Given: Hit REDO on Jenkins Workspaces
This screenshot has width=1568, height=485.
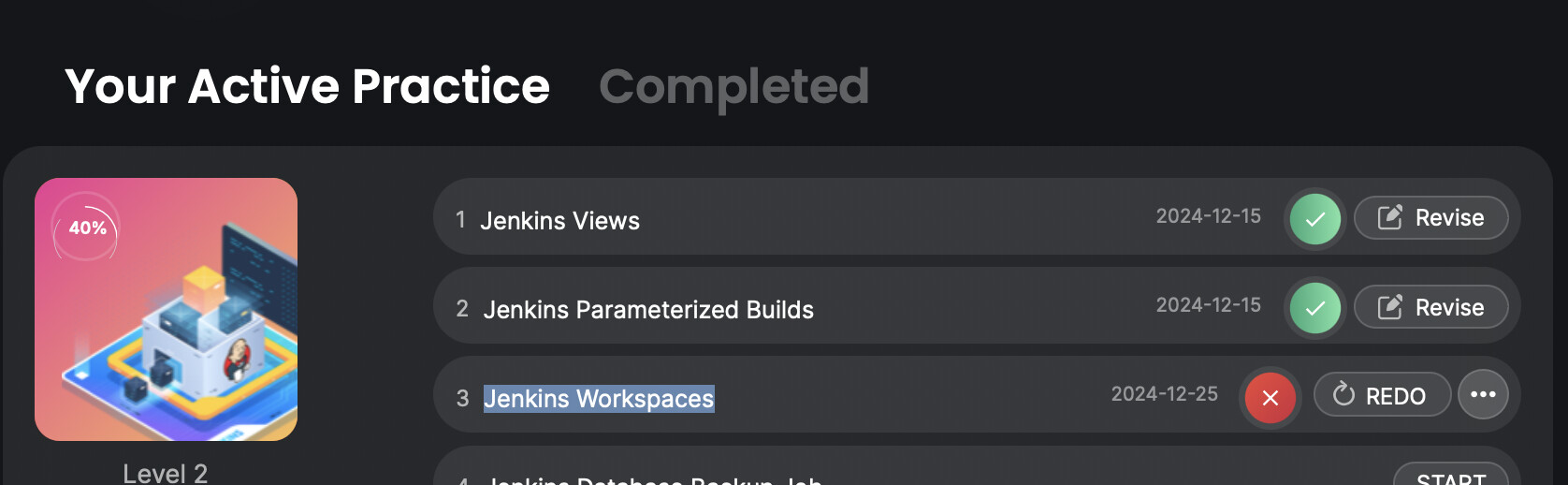Looking at the screenshot, I should 1381,395.
